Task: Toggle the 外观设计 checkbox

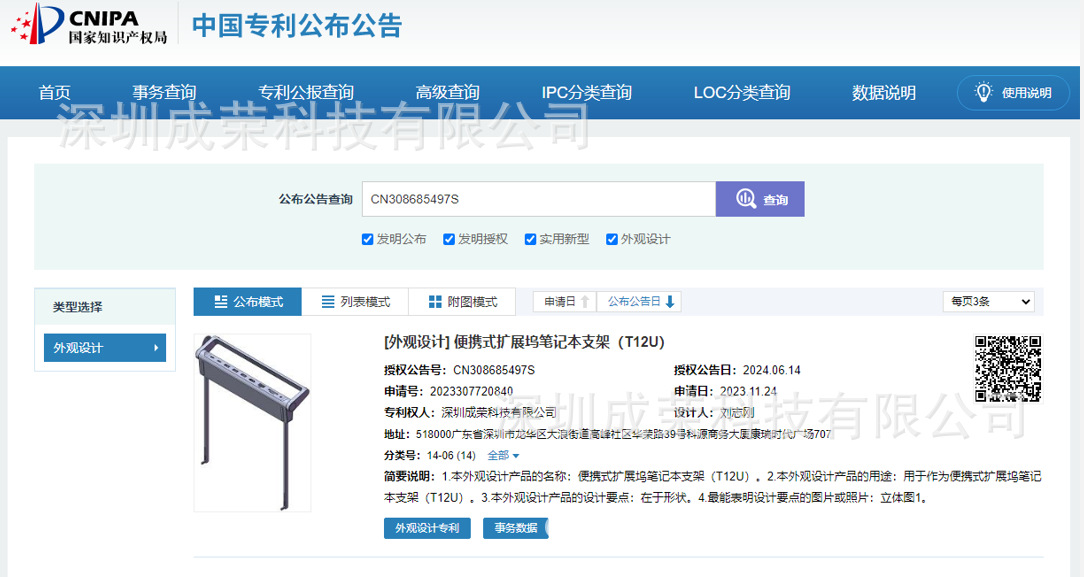Action: pyautogui.click(x=612, y=239)
